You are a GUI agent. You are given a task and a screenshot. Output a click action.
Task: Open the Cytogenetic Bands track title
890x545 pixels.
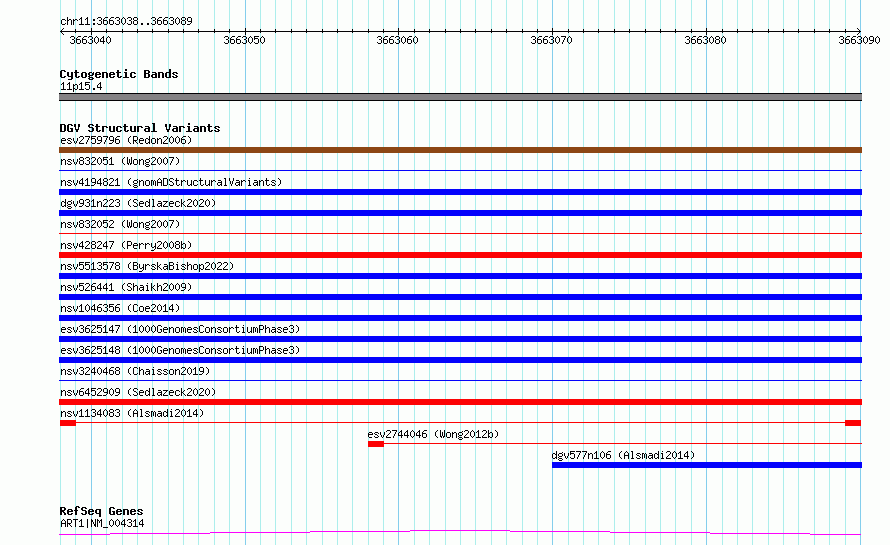(x=119, y=74)
